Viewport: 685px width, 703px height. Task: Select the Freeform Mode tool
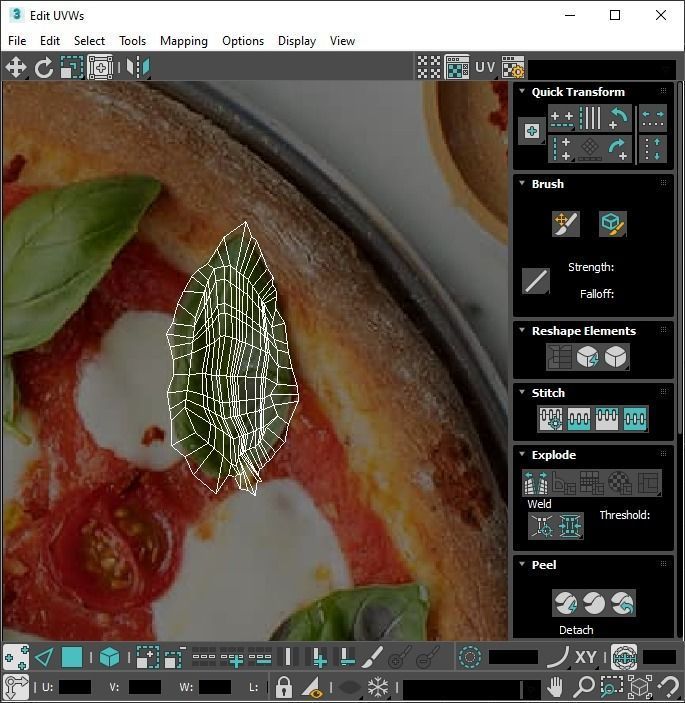click(x=100, y=68)
